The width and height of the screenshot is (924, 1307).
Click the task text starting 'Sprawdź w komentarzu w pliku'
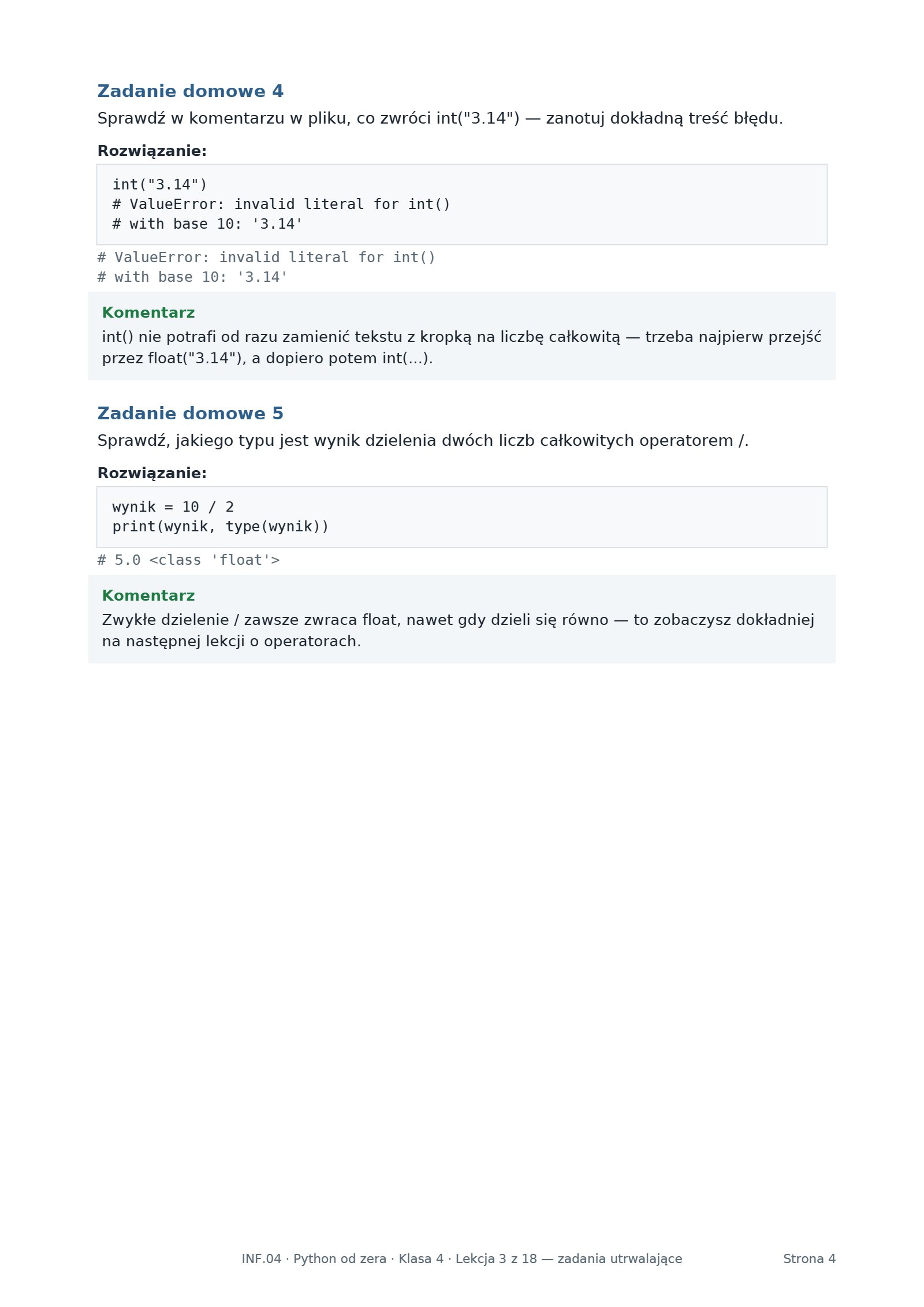440,118
